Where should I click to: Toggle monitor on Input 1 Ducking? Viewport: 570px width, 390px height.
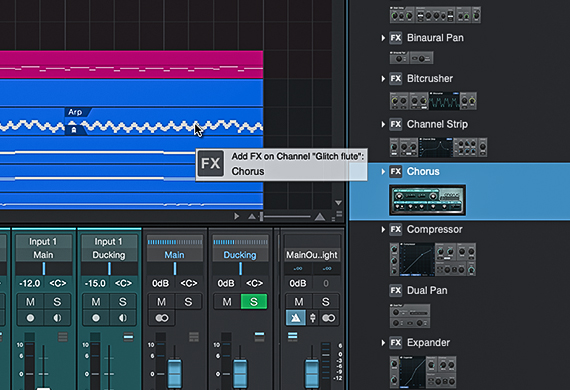tap(123, 318)
